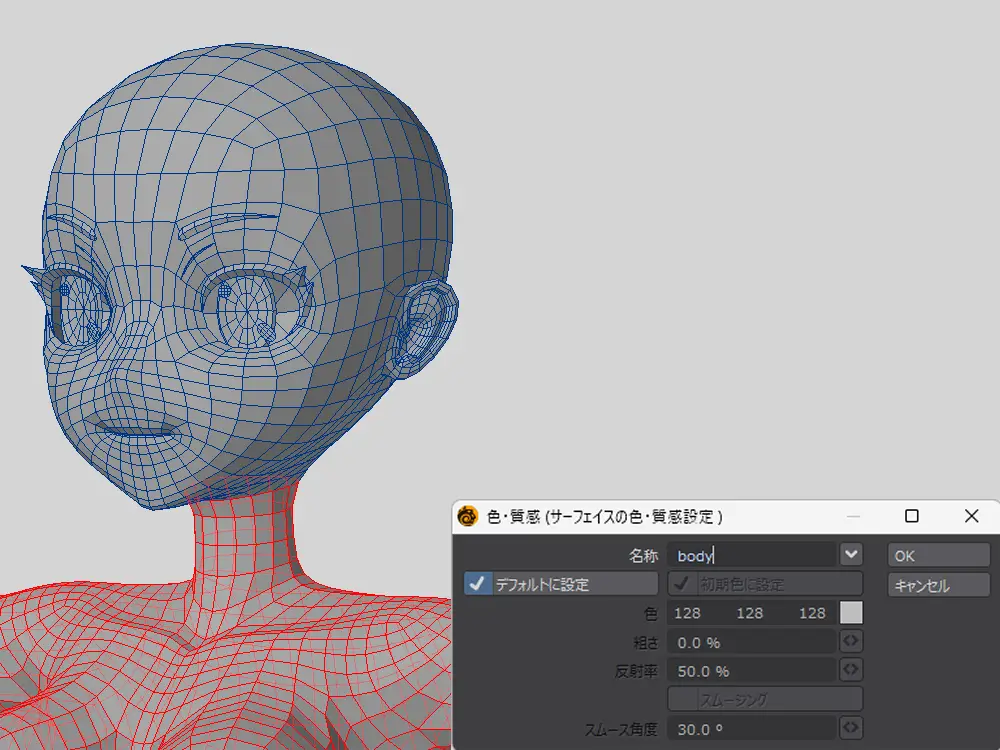Confirm the surface settings with OK
1000x750 pixels.
(x=938, y=556)
